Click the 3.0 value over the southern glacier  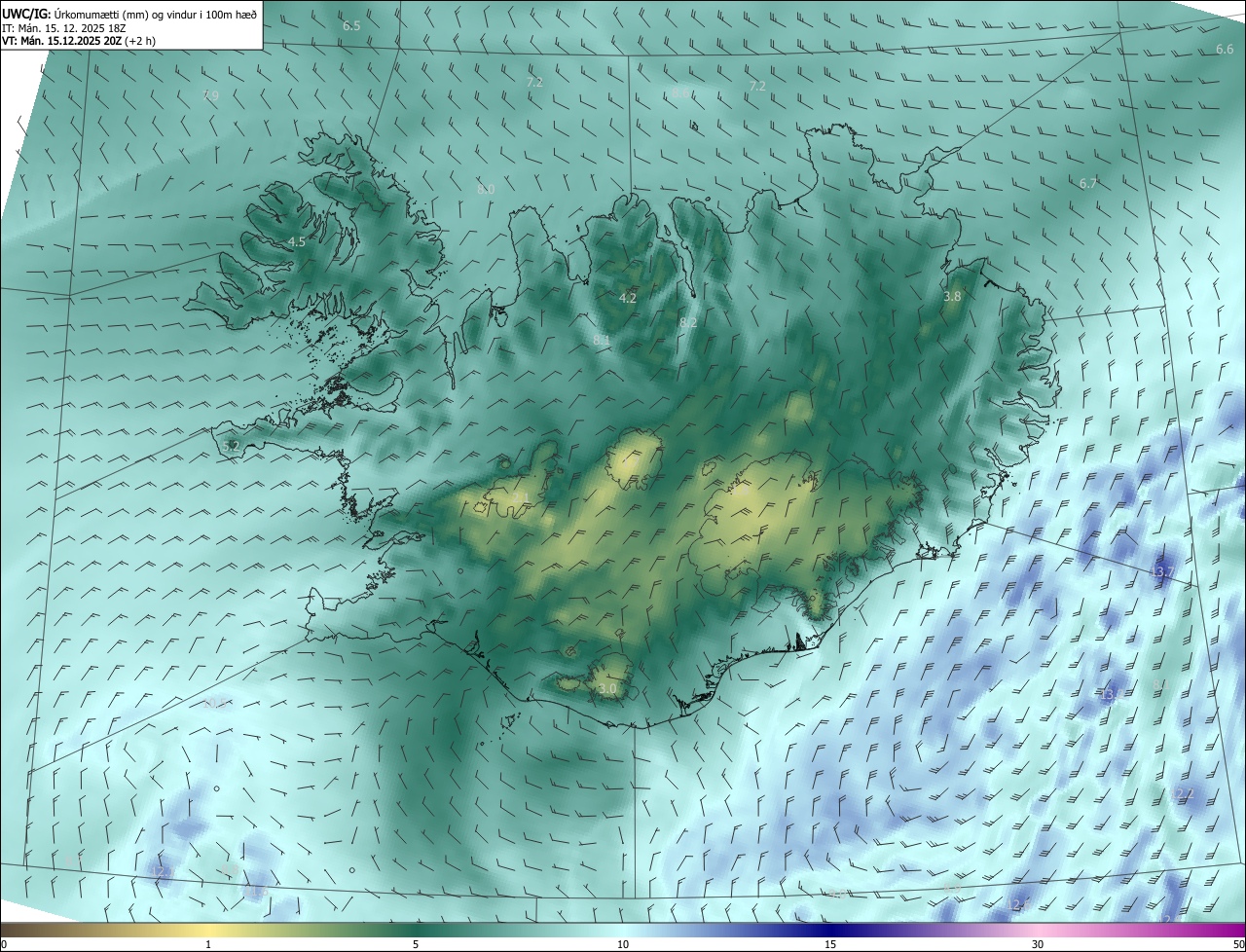tap(607, 689)
